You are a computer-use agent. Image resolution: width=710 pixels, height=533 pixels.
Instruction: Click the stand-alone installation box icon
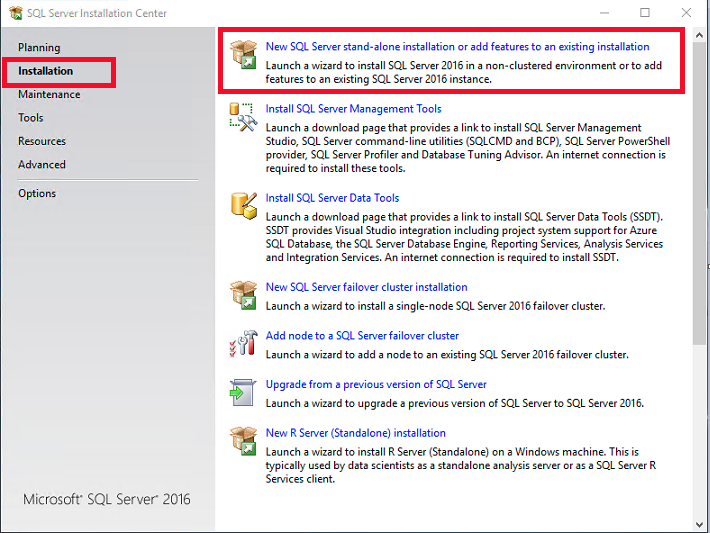(243, 55)
